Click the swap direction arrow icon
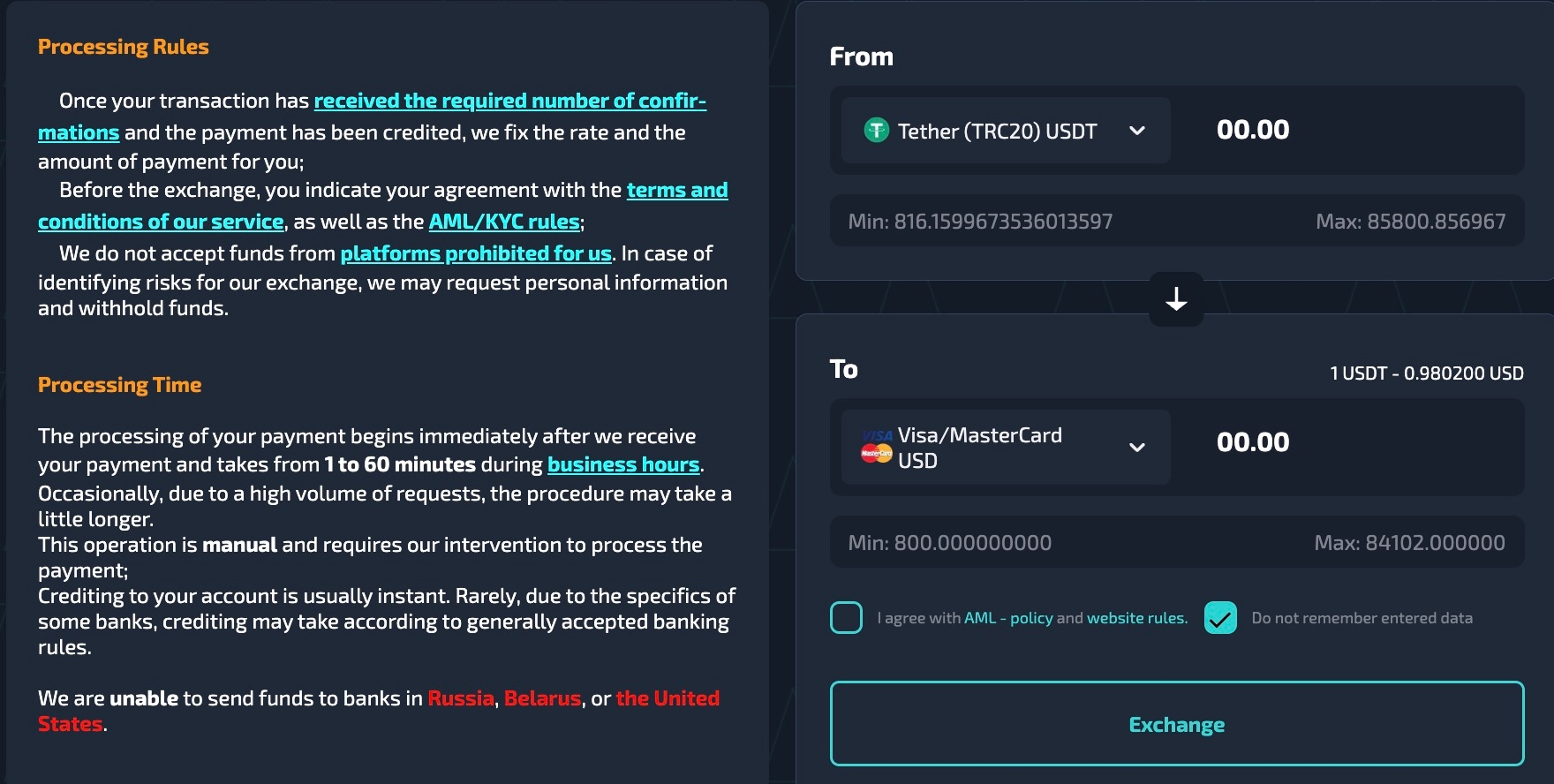The image size is (1554, 784). (1176, 299)
